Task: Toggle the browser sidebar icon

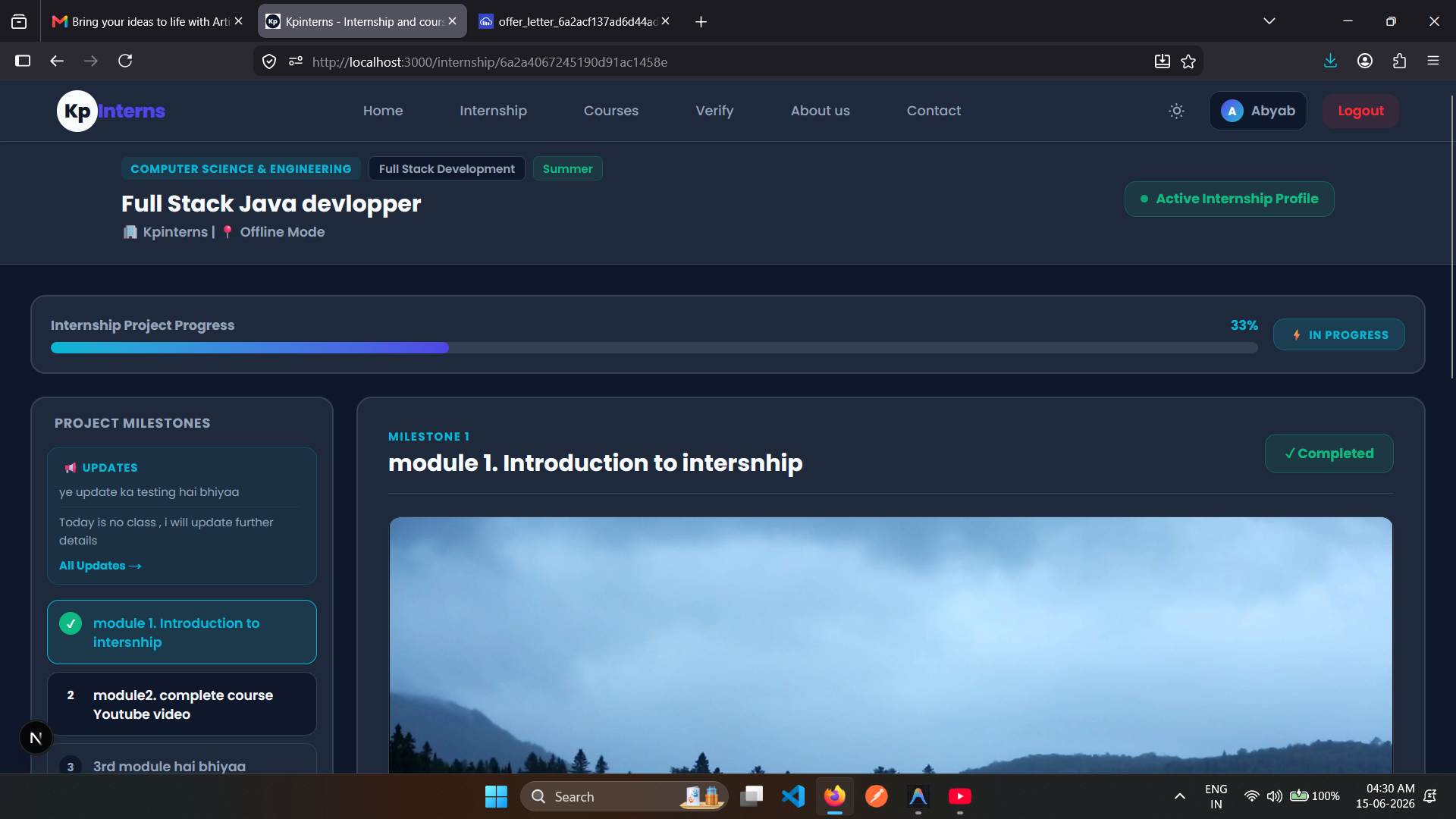Action: click(x=23, y=61)
